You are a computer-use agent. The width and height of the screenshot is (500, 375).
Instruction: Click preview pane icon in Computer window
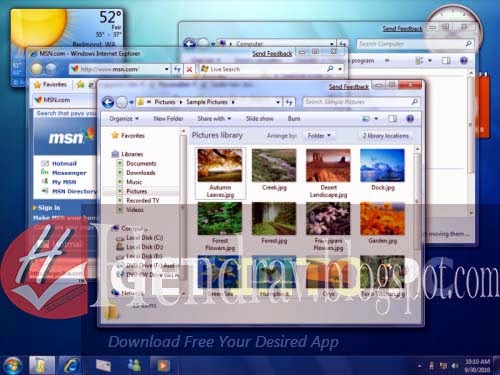(x=446, y=60)
